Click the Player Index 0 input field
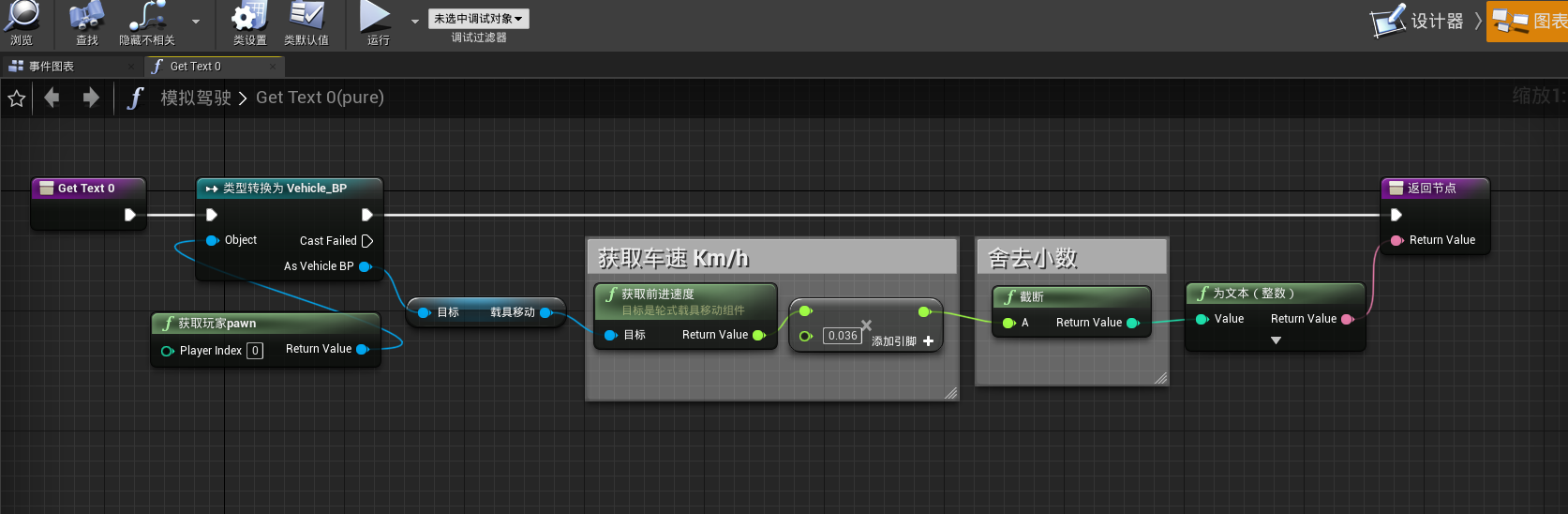This screenshot has width=1568, height=514. click(x=255, y=351)
